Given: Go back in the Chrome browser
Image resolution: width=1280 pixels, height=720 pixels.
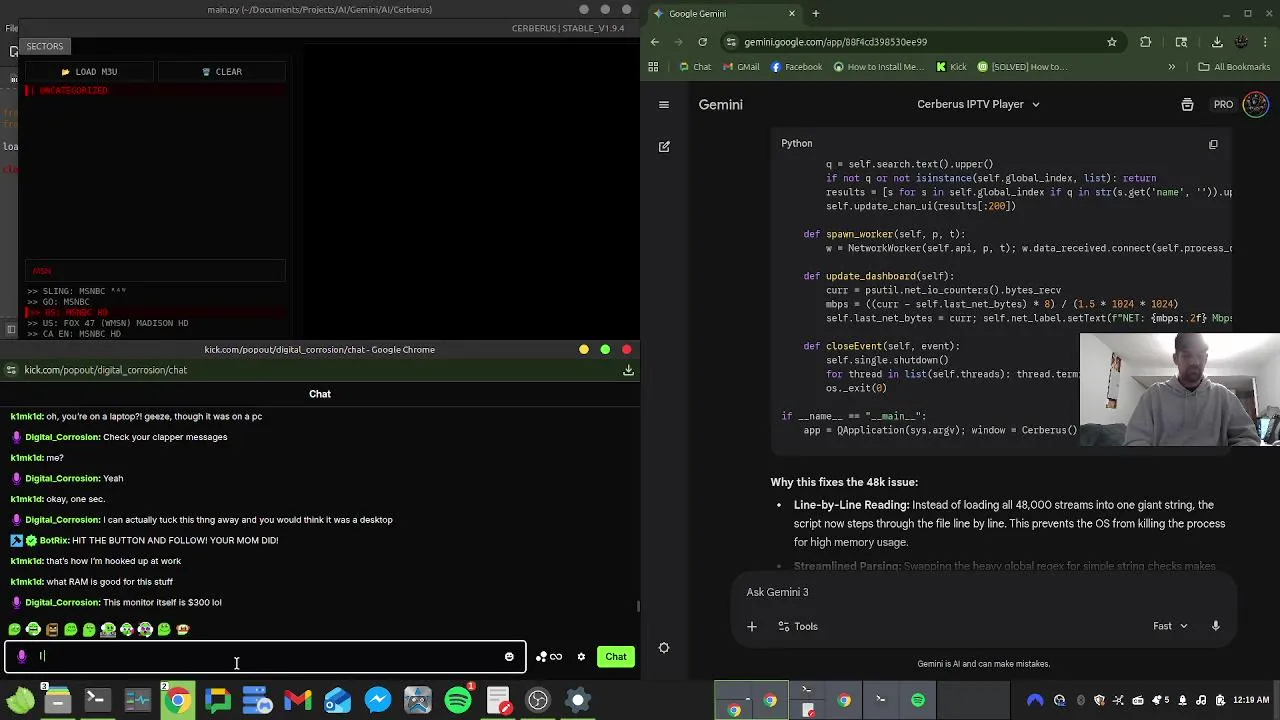Looking at the screenshot, I should [x=655, y=42].
